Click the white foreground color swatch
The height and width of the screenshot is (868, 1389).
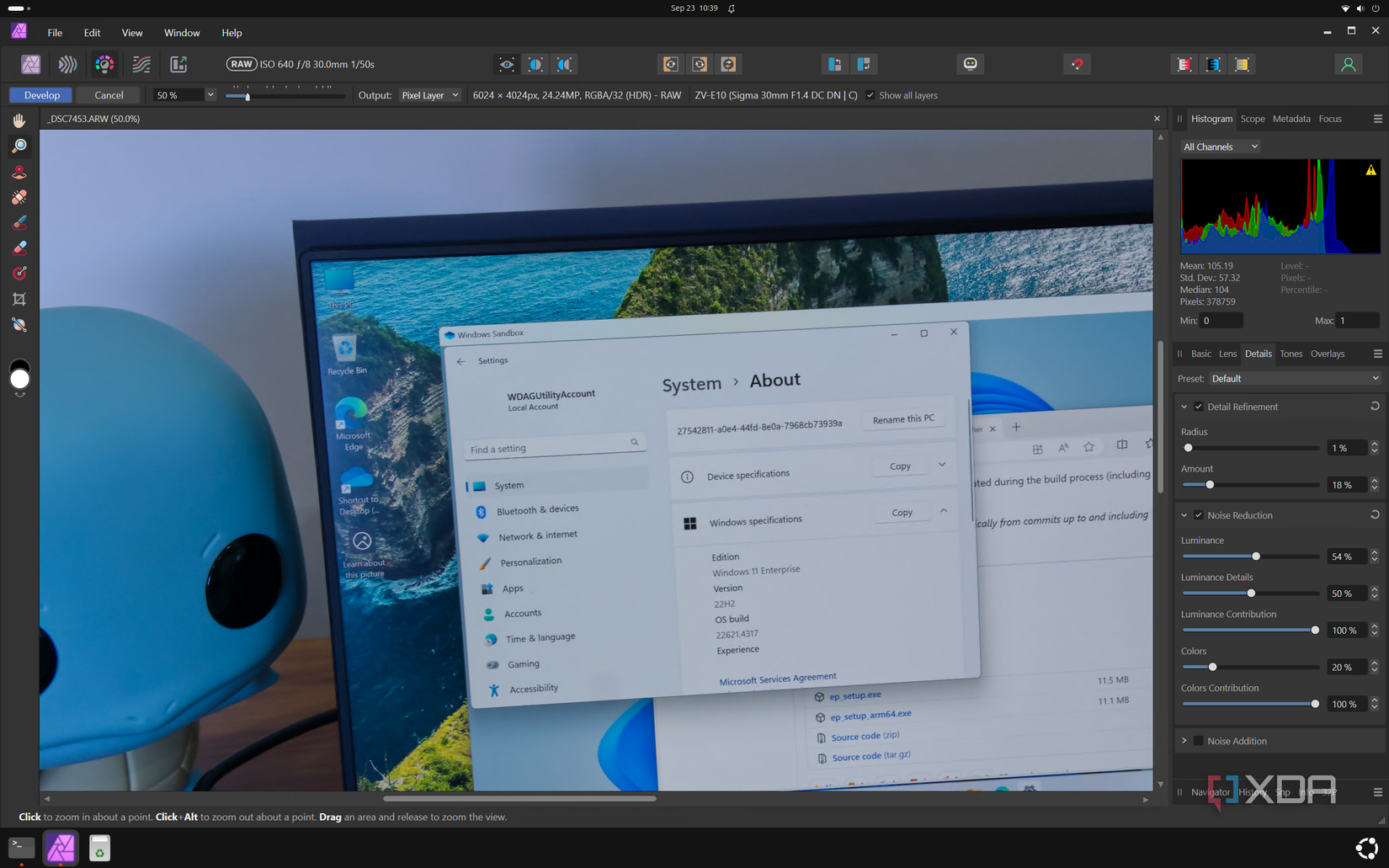pos(19,380)
